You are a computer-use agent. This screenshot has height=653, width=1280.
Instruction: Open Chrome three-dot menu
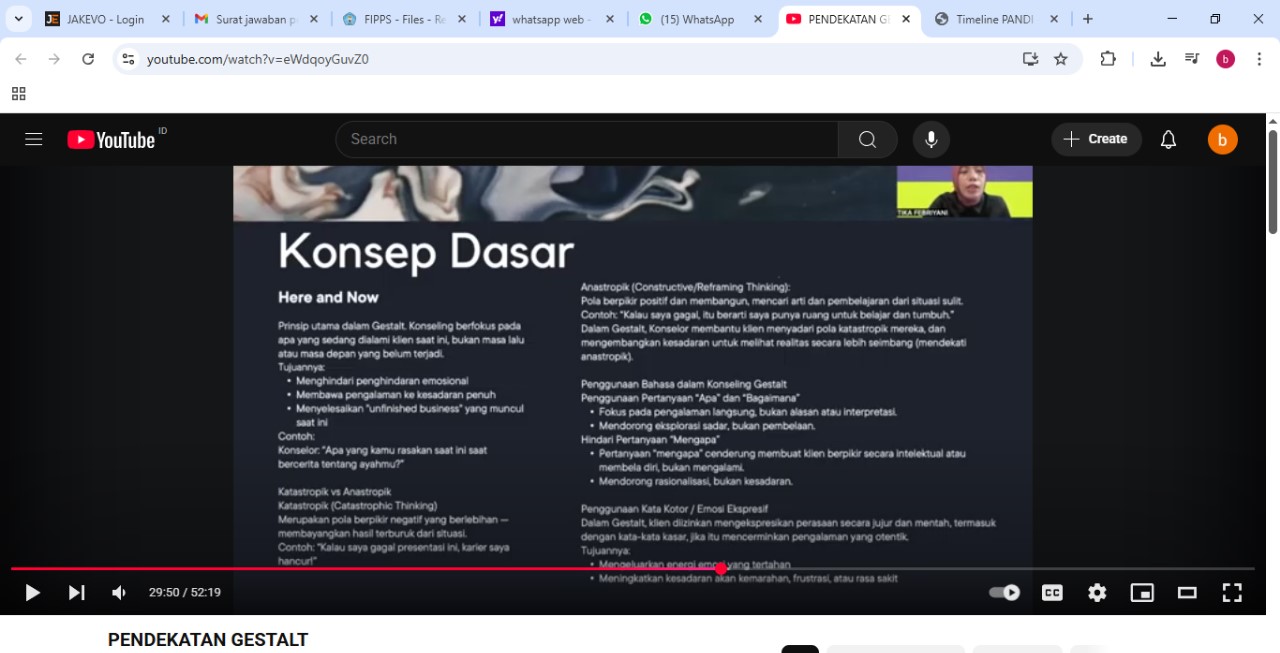pos(1259,59)
